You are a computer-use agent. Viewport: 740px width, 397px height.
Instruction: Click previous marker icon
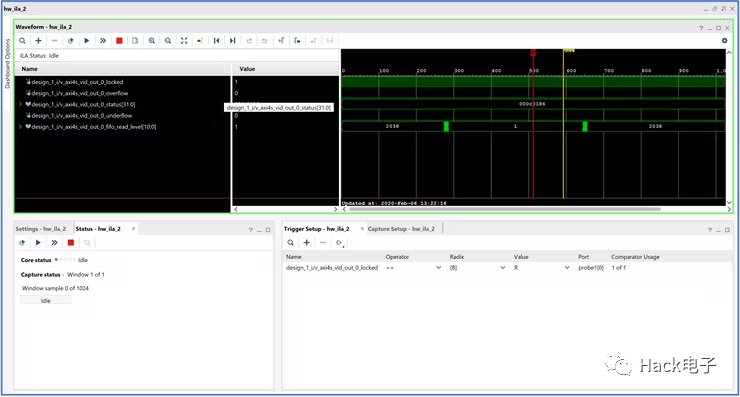(297, 41)
